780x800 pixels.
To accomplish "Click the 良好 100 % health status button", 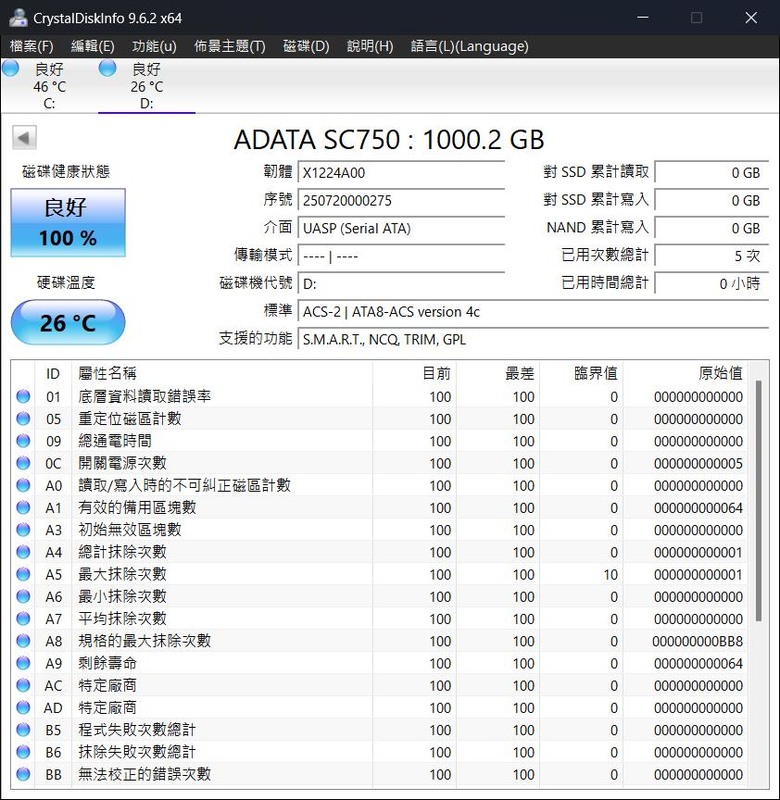I will [x=68, y=222].
